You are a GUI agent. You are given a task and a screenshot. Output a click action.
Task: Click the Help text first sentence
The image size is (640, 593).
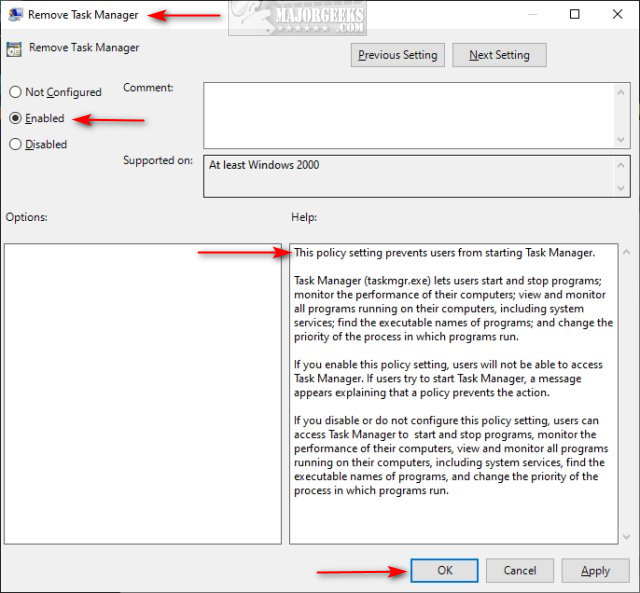pos(444,253)
